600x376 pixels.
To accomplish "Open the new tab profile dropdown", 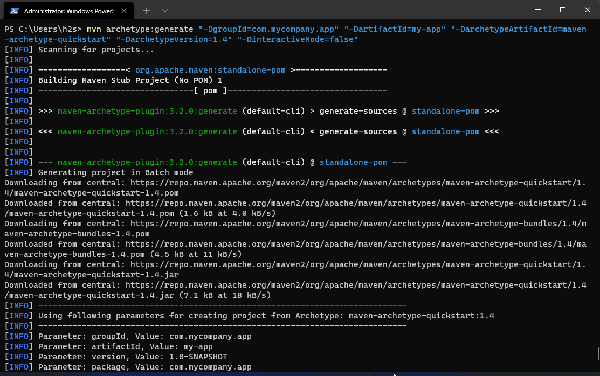I will tap(165, 11).
